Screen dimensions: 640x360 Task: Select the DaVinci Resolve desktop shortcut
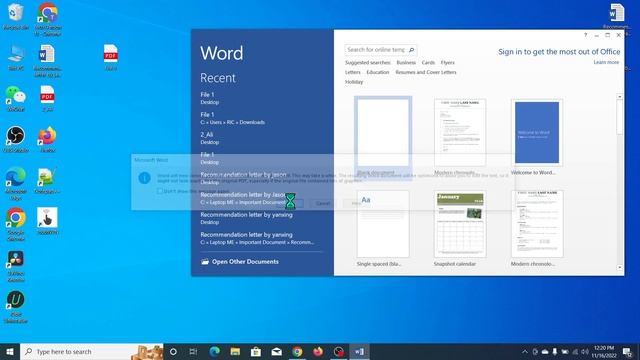pyautogui.click(x=16, y=265)
